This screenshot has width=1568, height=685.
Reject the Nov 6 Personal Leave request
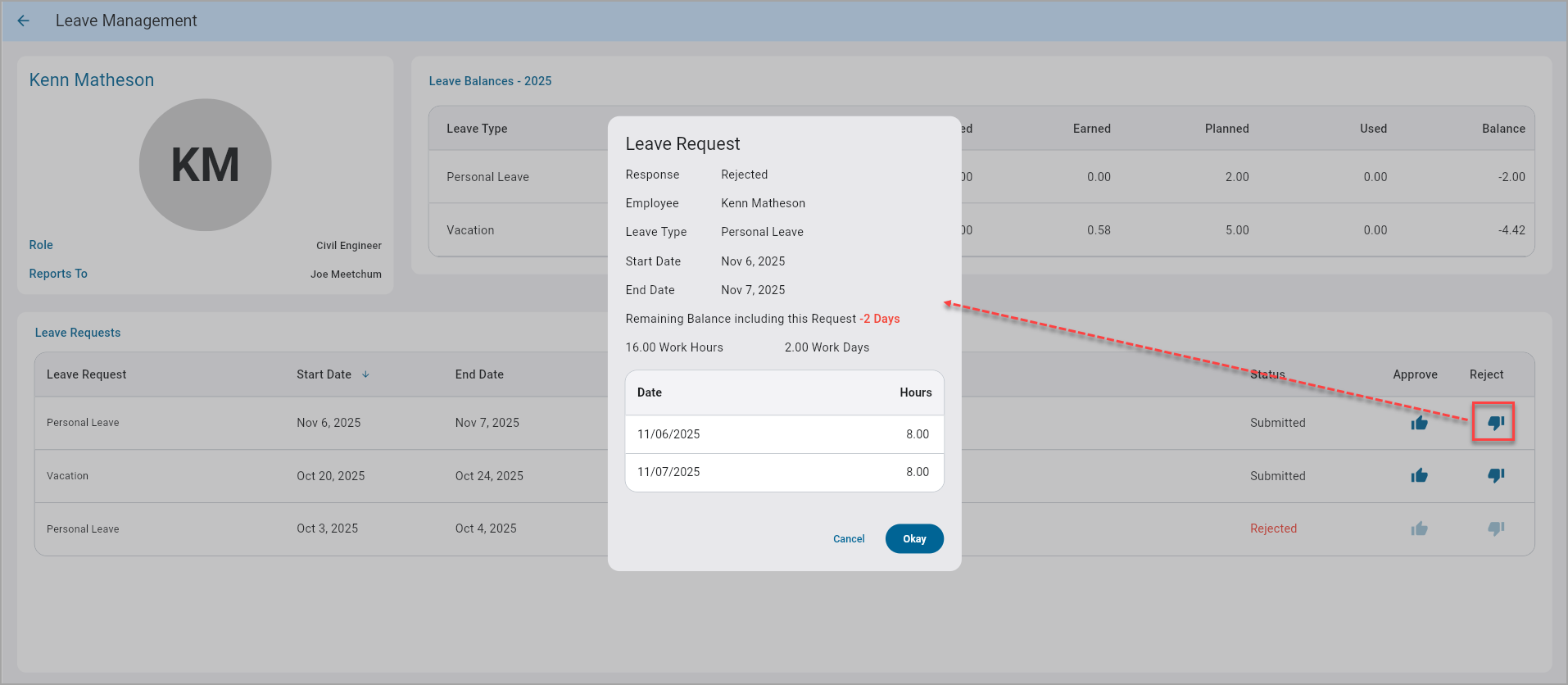1495,423
